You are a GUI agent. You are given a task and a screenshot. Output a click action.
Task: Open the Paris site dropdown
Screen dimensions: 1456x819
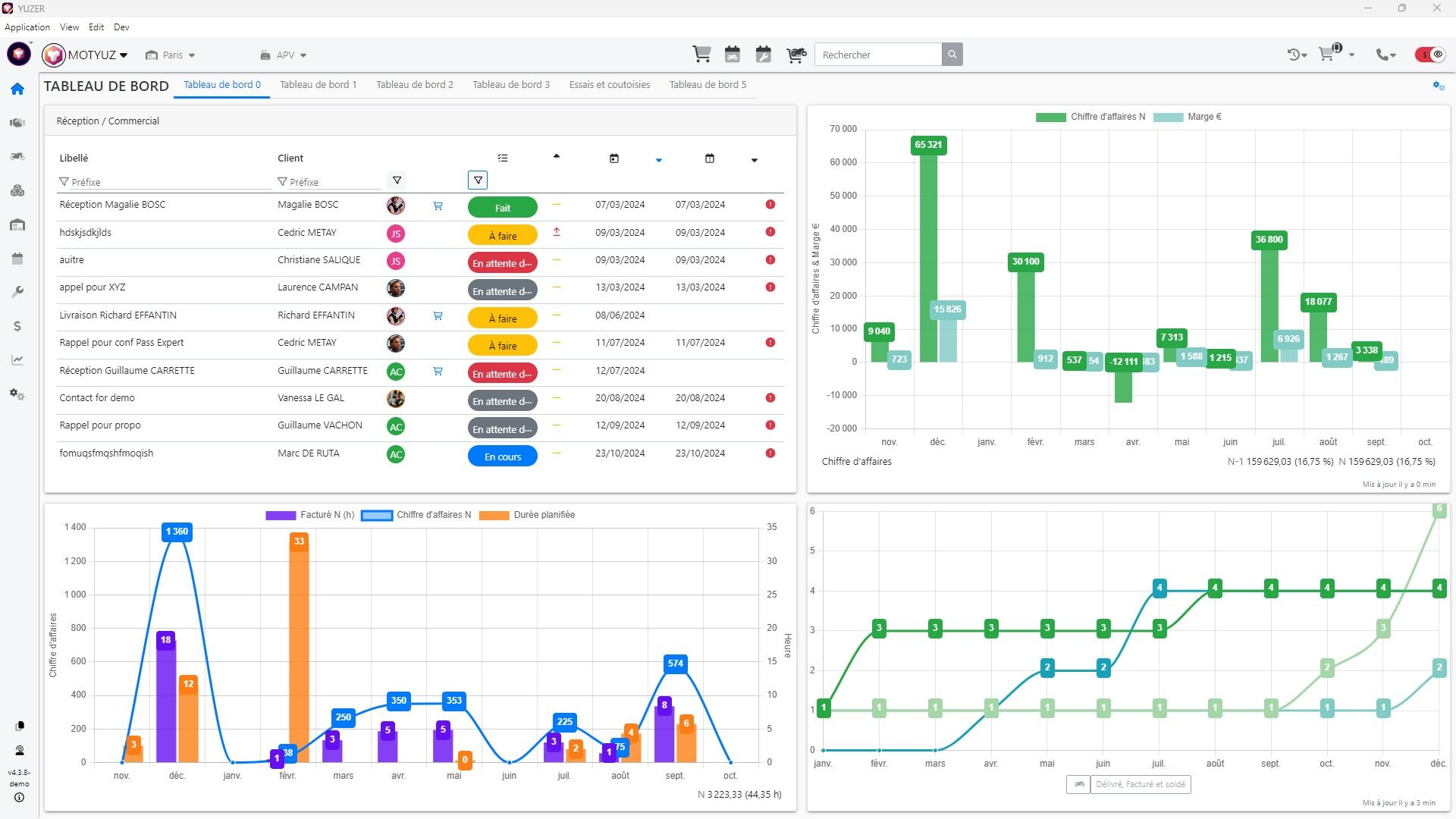coord(171,55)
